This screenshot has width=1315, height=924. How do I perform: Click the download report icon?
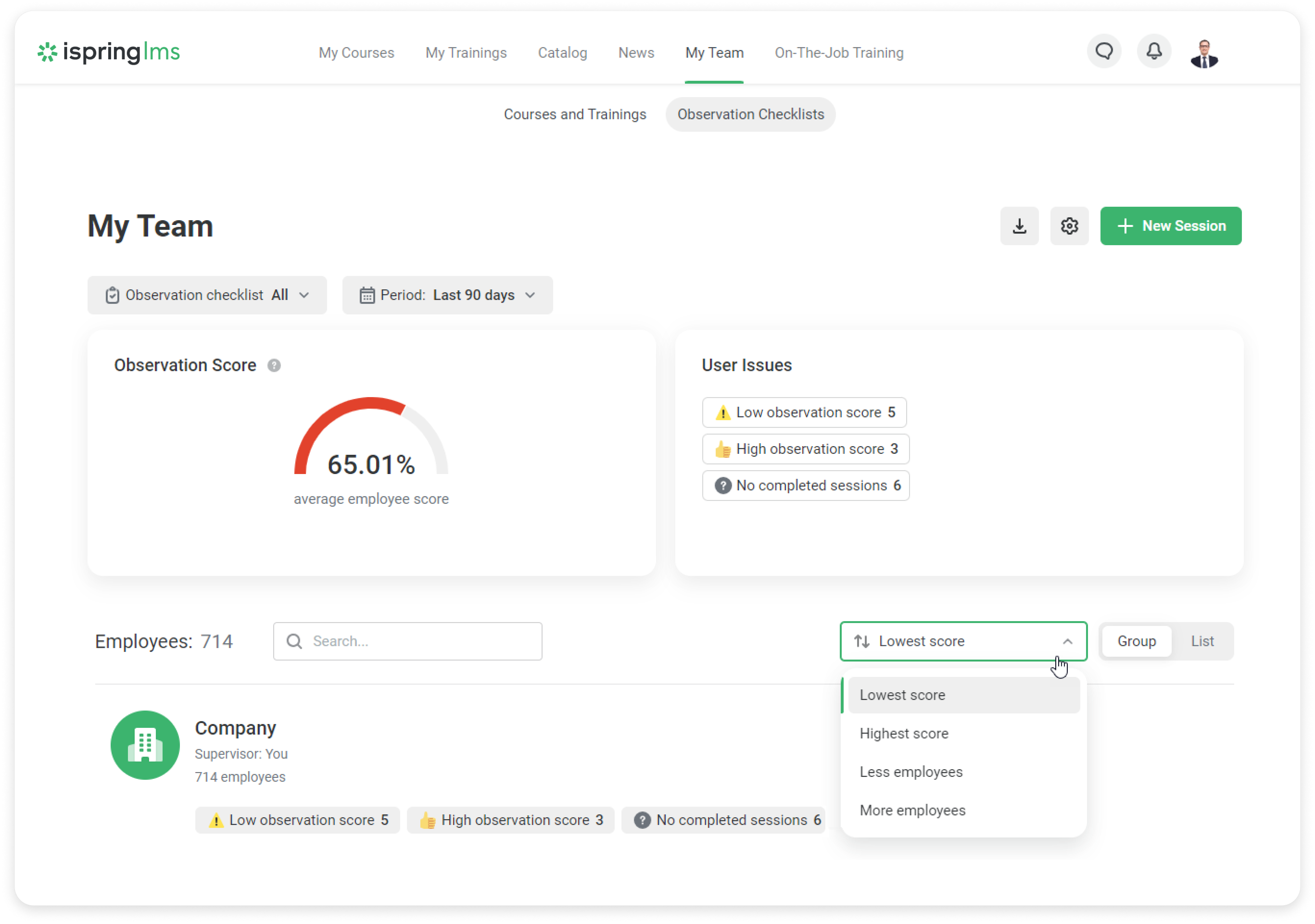pyautogui.click(x=1019, y=226)
